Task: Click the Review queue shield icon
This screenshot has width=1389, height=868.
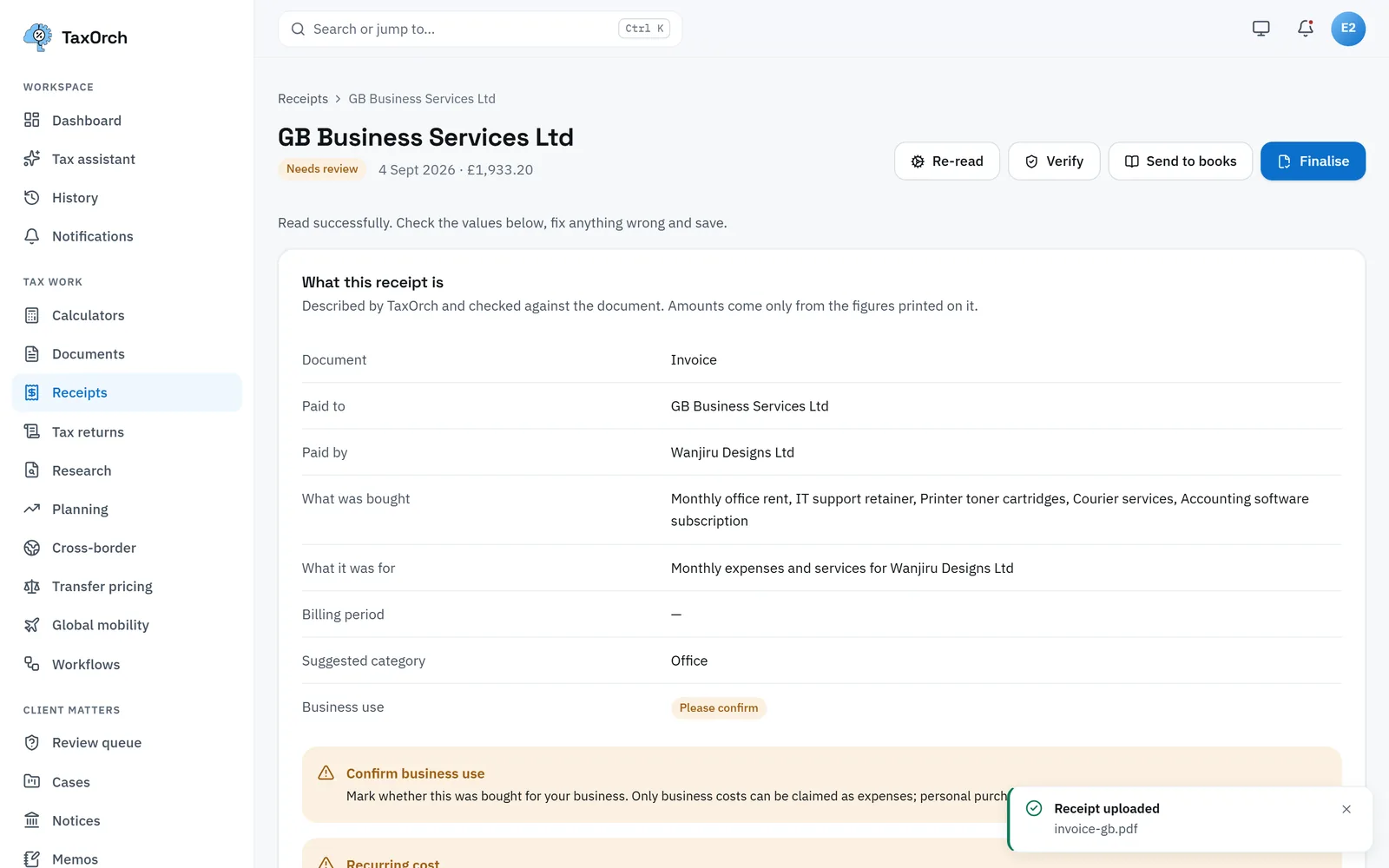Action: [x=32, y=743]
